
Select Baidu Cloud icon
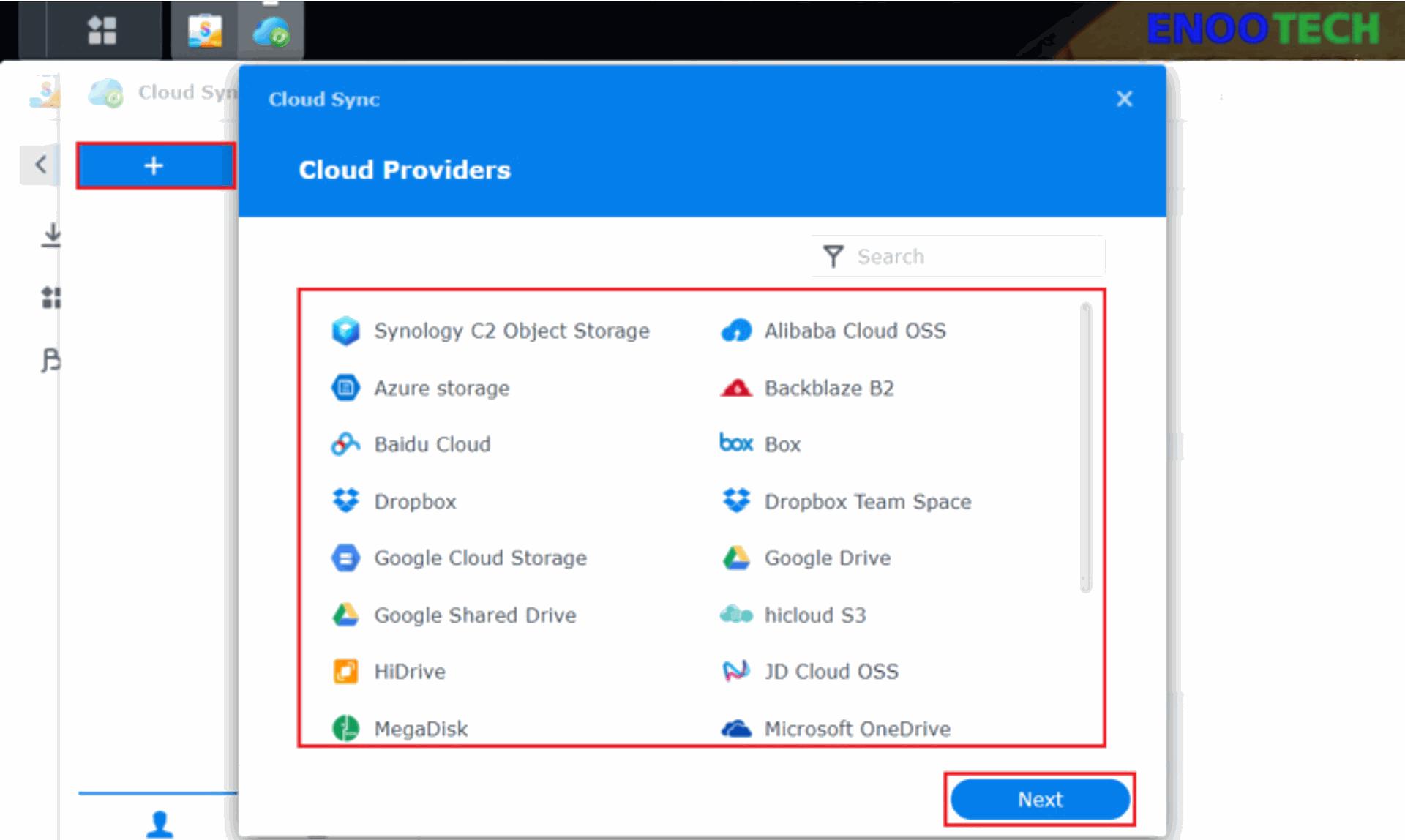(345, 444)
